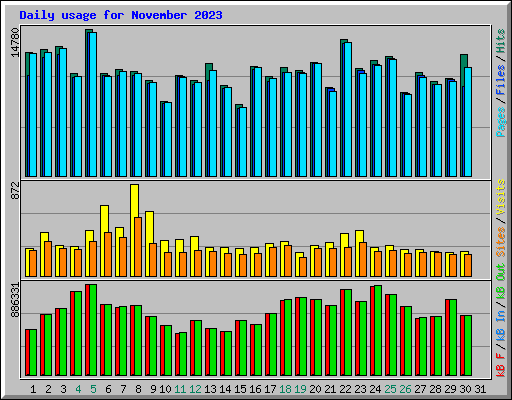Click day 31 label on x-axis
Image resolution: width=512 pixels, height=400 pixels.
coord(480,389)
